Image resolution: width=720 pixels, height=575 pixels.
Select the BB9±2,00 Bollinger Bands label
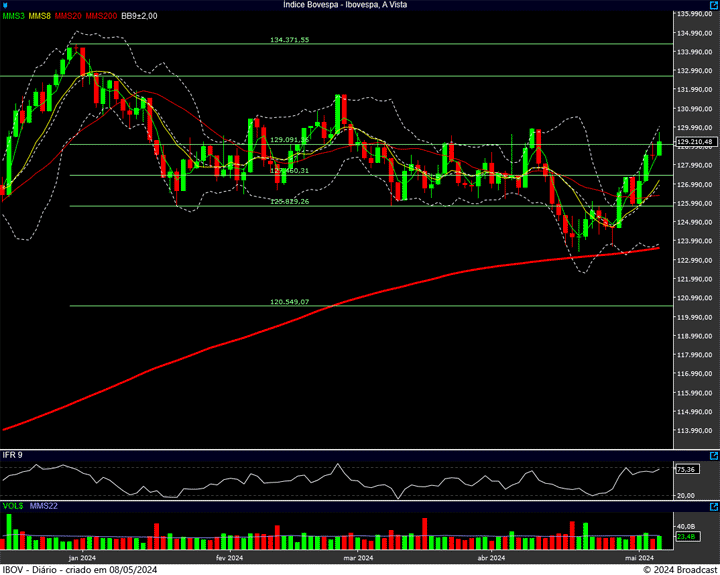pyautogui.click(x=140, y=16)
